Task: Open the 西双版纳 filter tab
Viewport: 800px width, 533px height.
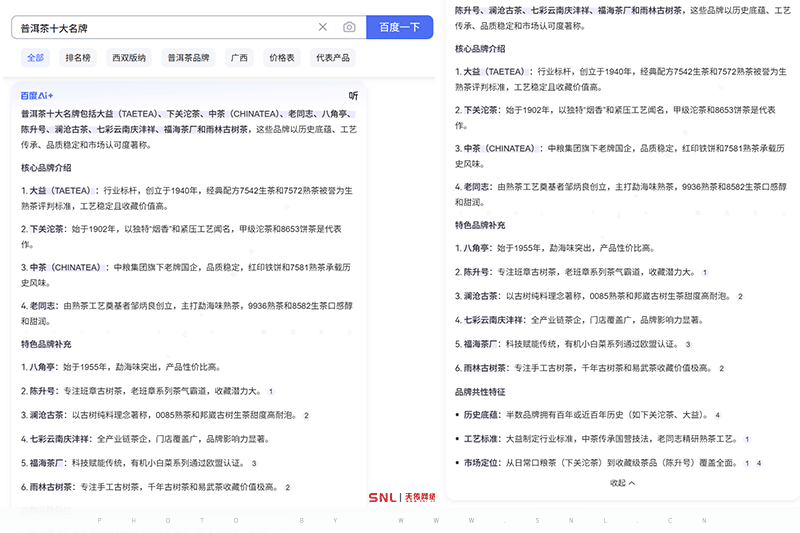Action: pyautogui.click(x=129, y=58)
